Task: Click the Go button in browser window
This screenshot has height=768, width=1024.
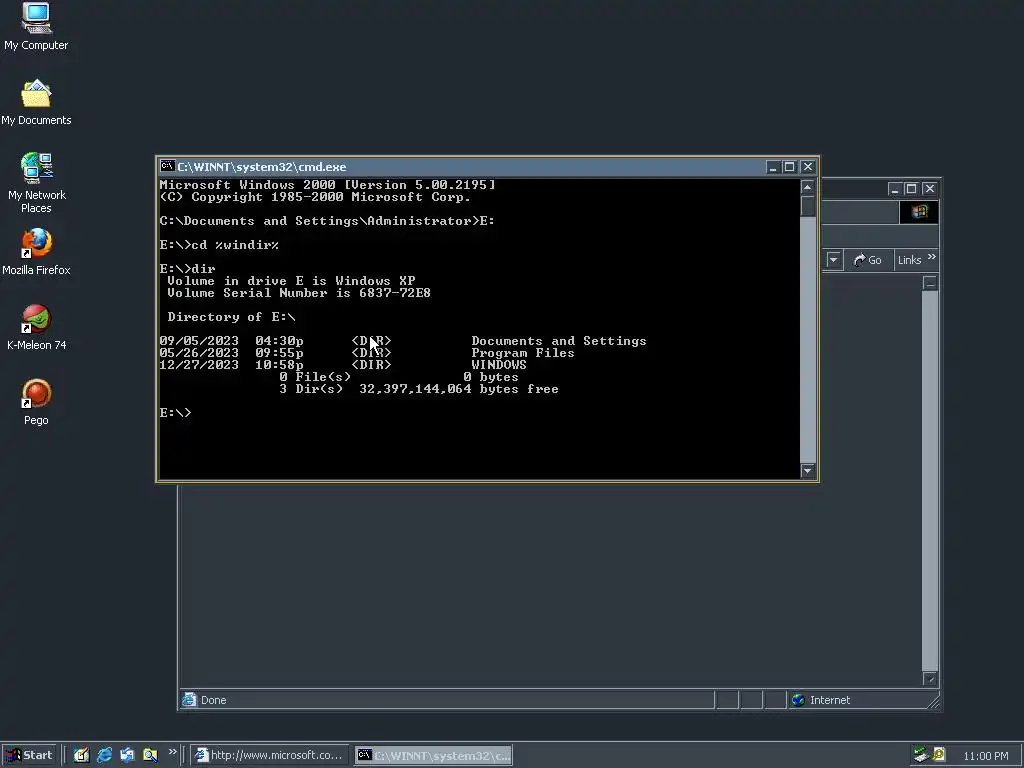Action: 867,260
